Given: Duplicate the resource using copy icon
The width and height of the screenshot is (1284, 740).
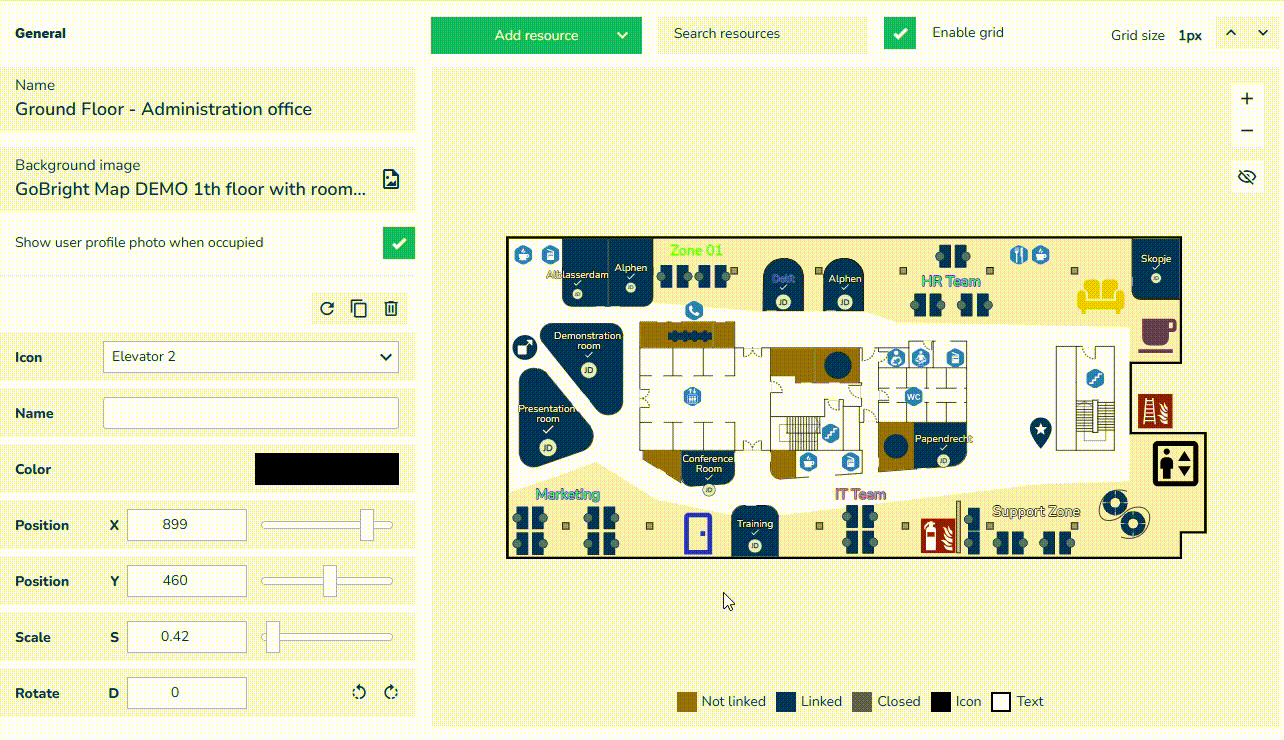Looking at the screenshot, I should point(359,308).
